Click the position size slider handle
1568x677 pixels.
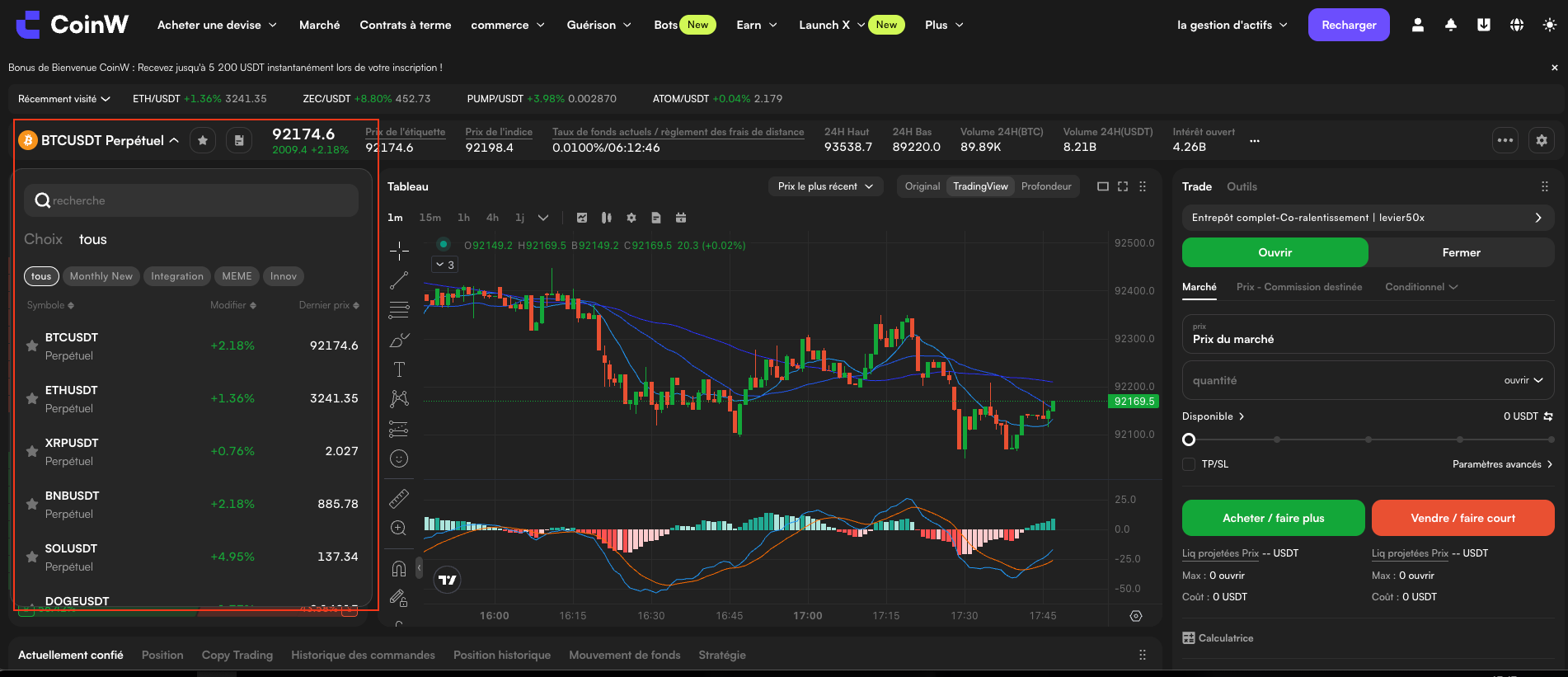(1189, 440)
